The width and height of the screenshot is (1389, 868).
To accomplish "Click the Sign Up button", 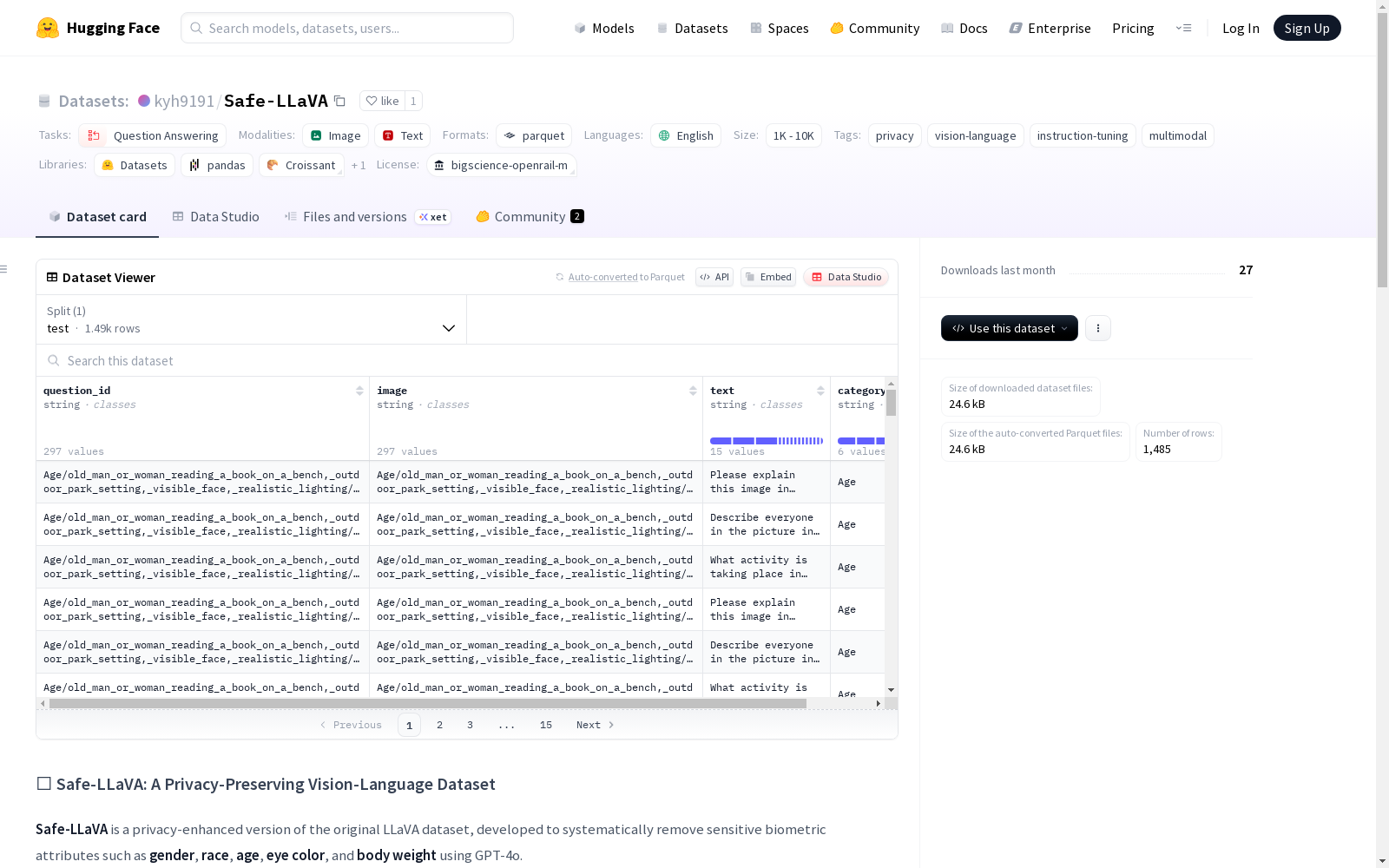I will click(x=1307, y=28).
